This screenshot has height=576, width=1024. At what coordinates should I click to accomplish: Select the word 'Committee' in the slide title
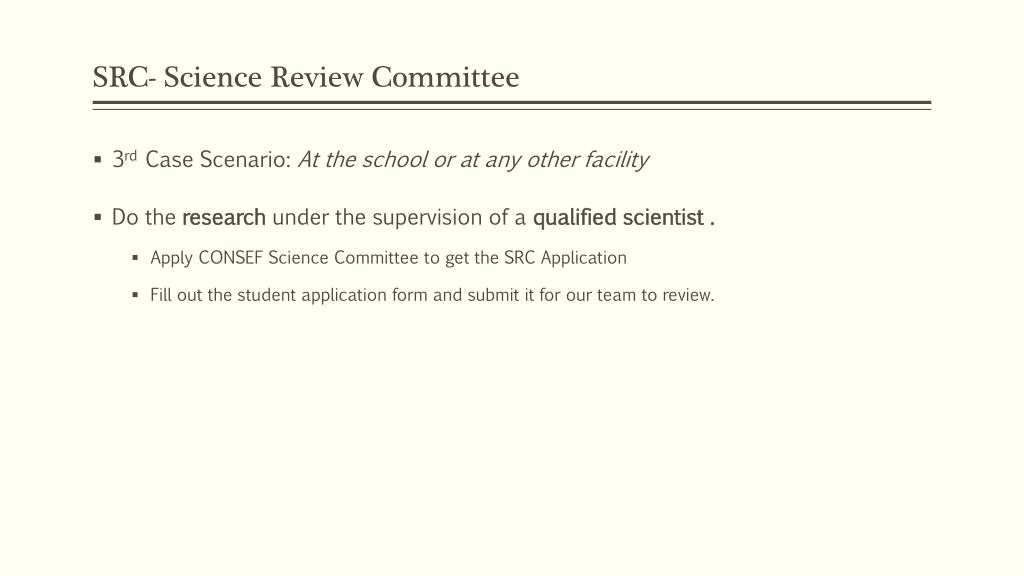[445, 78]
